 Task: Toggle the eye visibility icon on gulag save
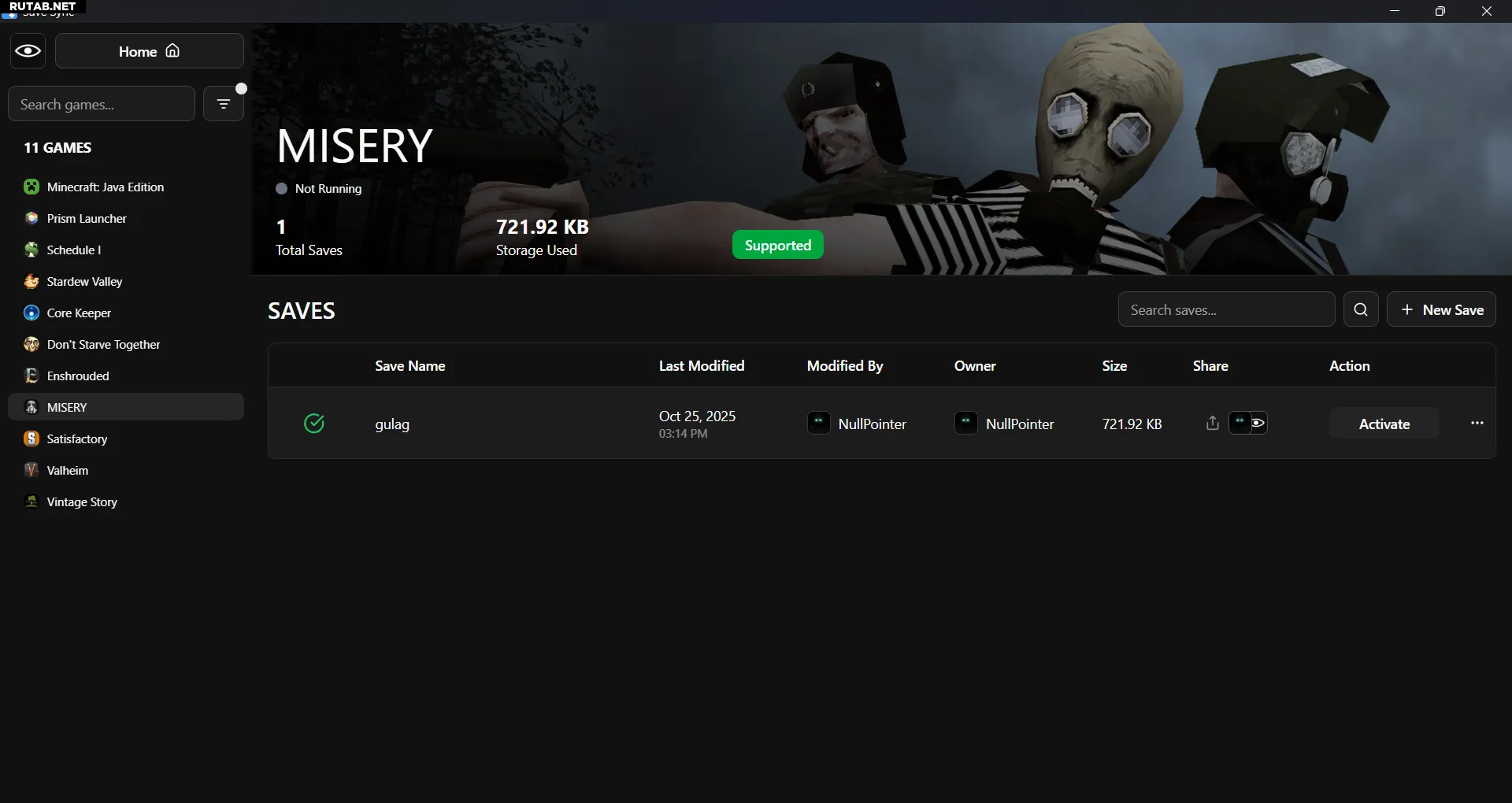pos(1258,424)
